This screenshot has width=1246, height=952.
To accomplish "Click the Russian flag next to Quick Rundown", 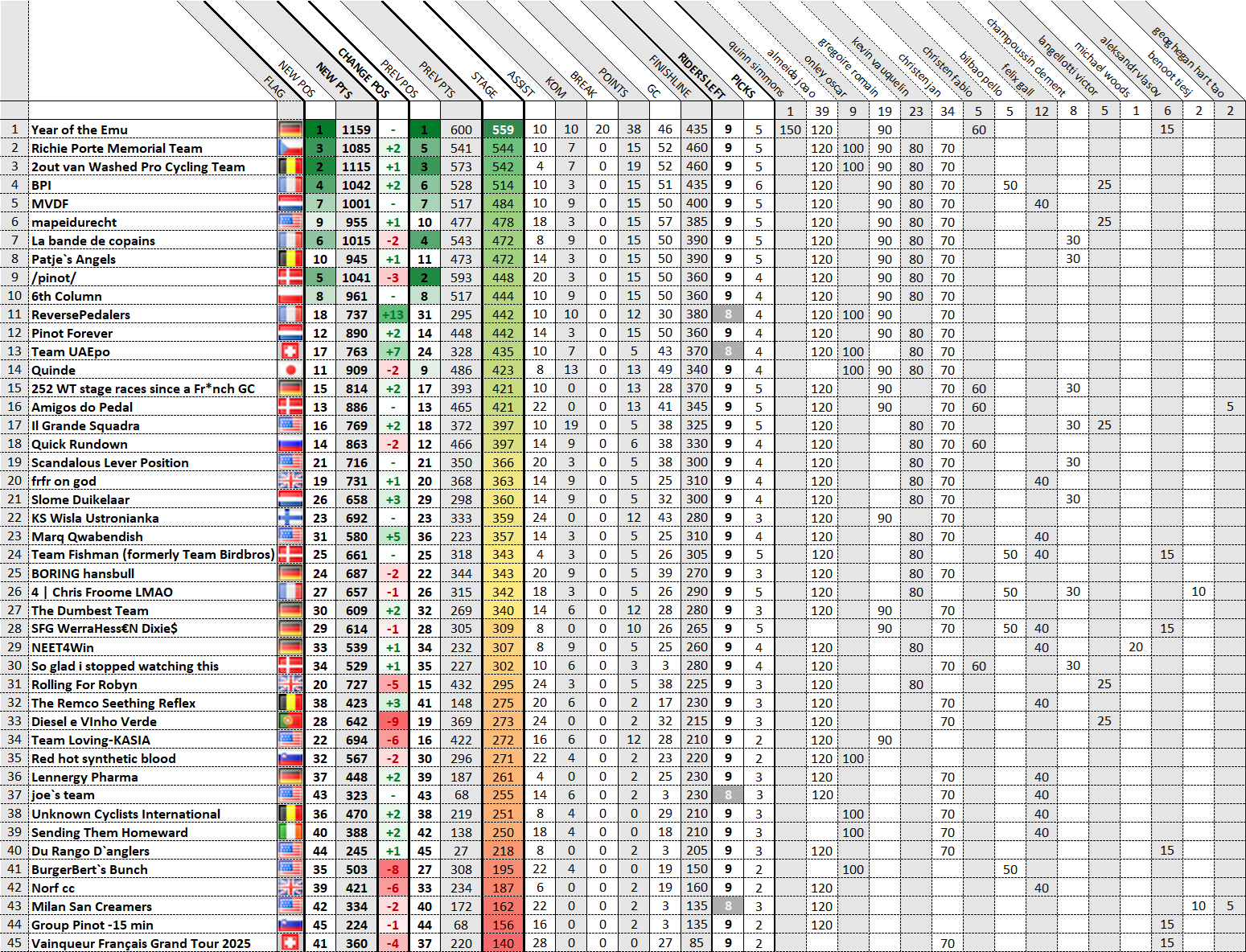I will coord(290,444).
